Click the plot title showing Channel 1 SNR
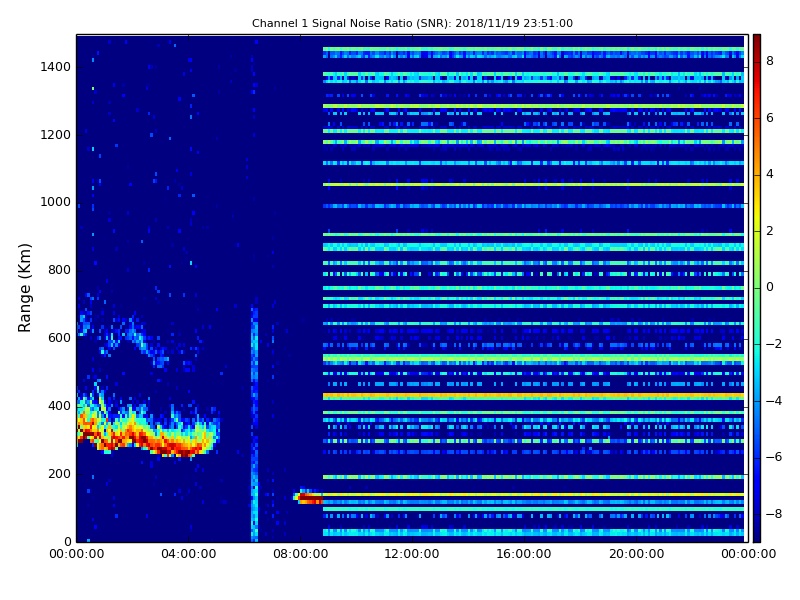 [412, 23]
